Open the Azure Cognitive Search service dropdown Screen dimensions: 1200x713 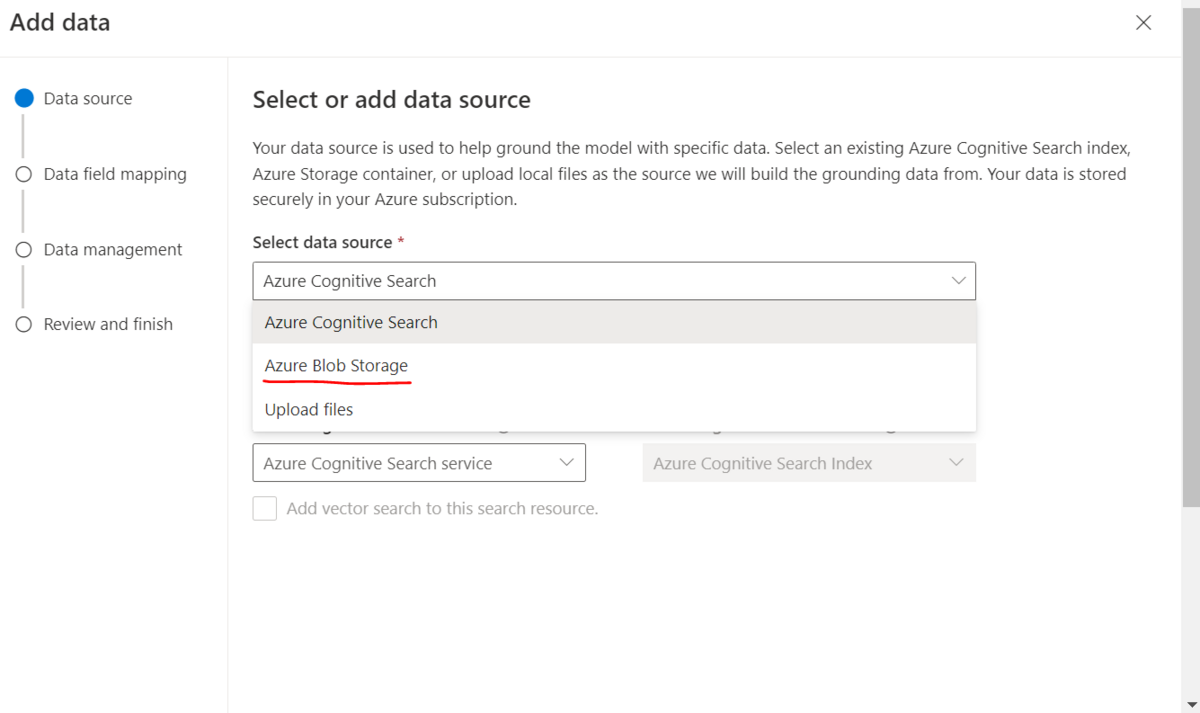[419, 463]
